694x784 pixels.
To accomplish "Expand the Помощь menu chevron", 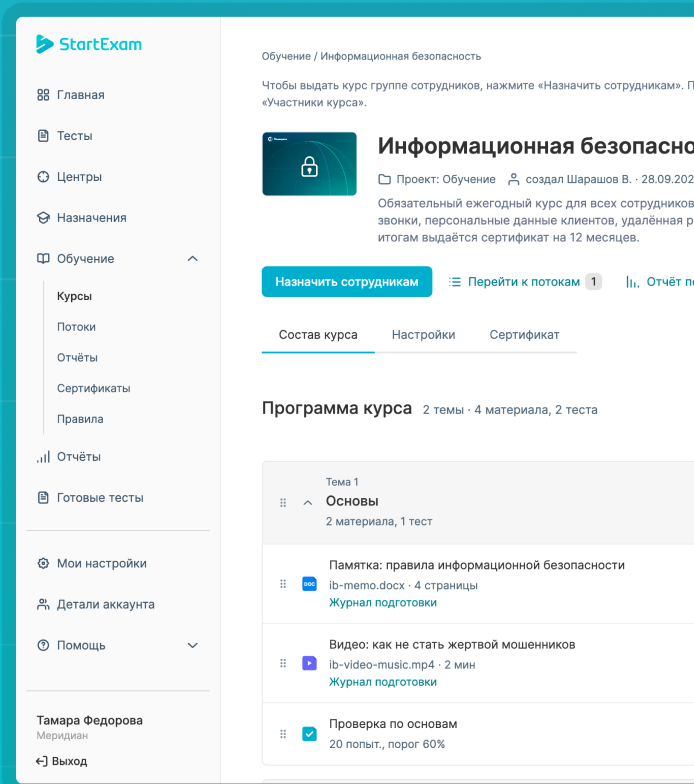I will [192, 646].
